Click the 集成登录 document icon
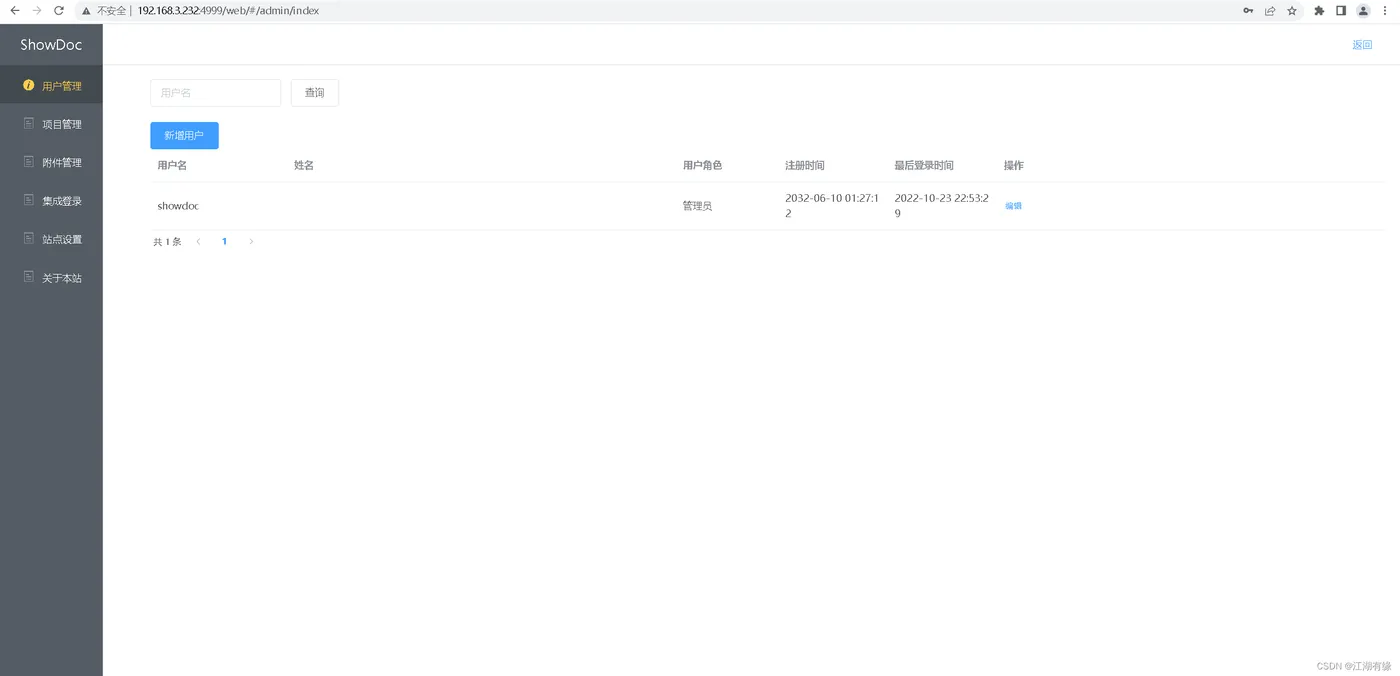The height and width of the screenshot is (676, 1400). pyautogui.click(x=28, y=200)
